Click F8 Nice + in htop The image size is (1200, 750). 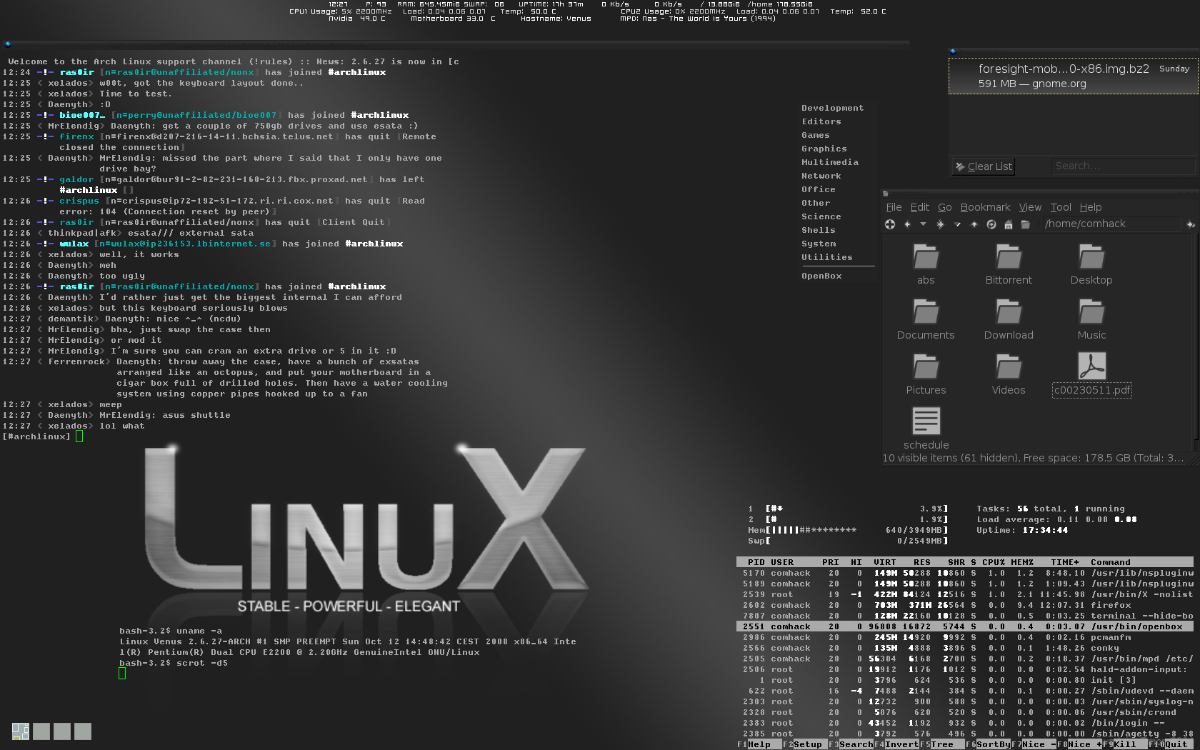pos(1081,744)
